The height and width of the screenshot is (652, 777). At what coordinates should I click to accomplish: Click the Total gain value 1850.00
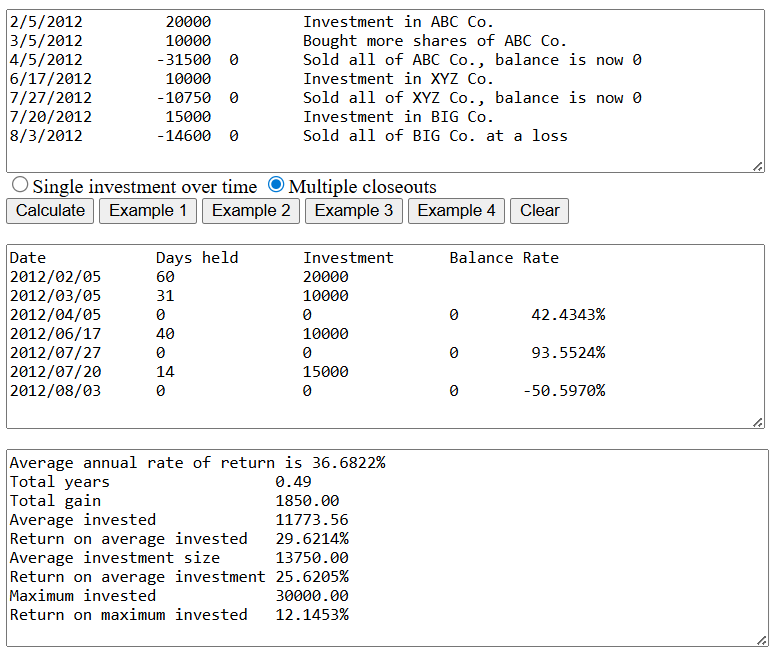click(307, 501)
